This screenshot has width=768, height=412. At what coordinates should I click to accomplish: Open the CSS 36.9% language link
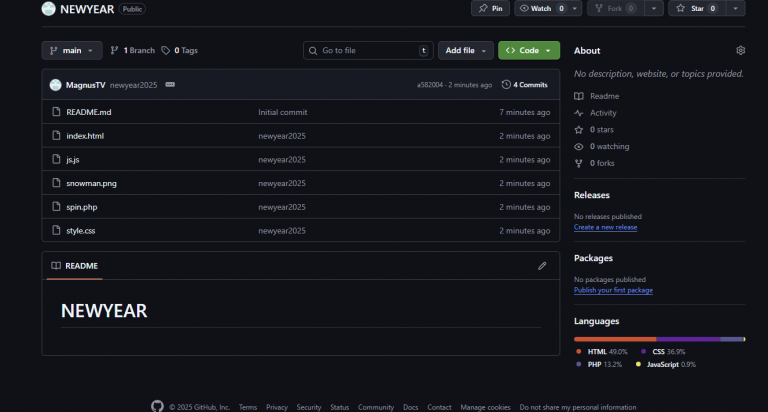pos(663,352)
